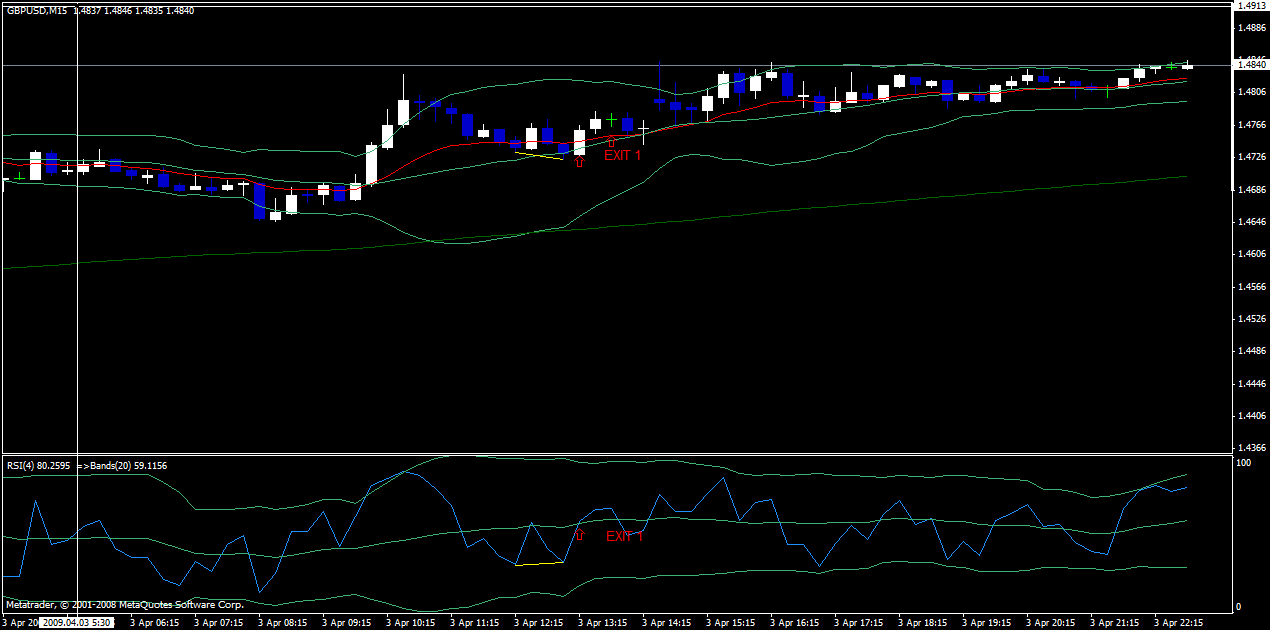
Task: Click the 1.4486 price axis label
Action: (1252, 351)
